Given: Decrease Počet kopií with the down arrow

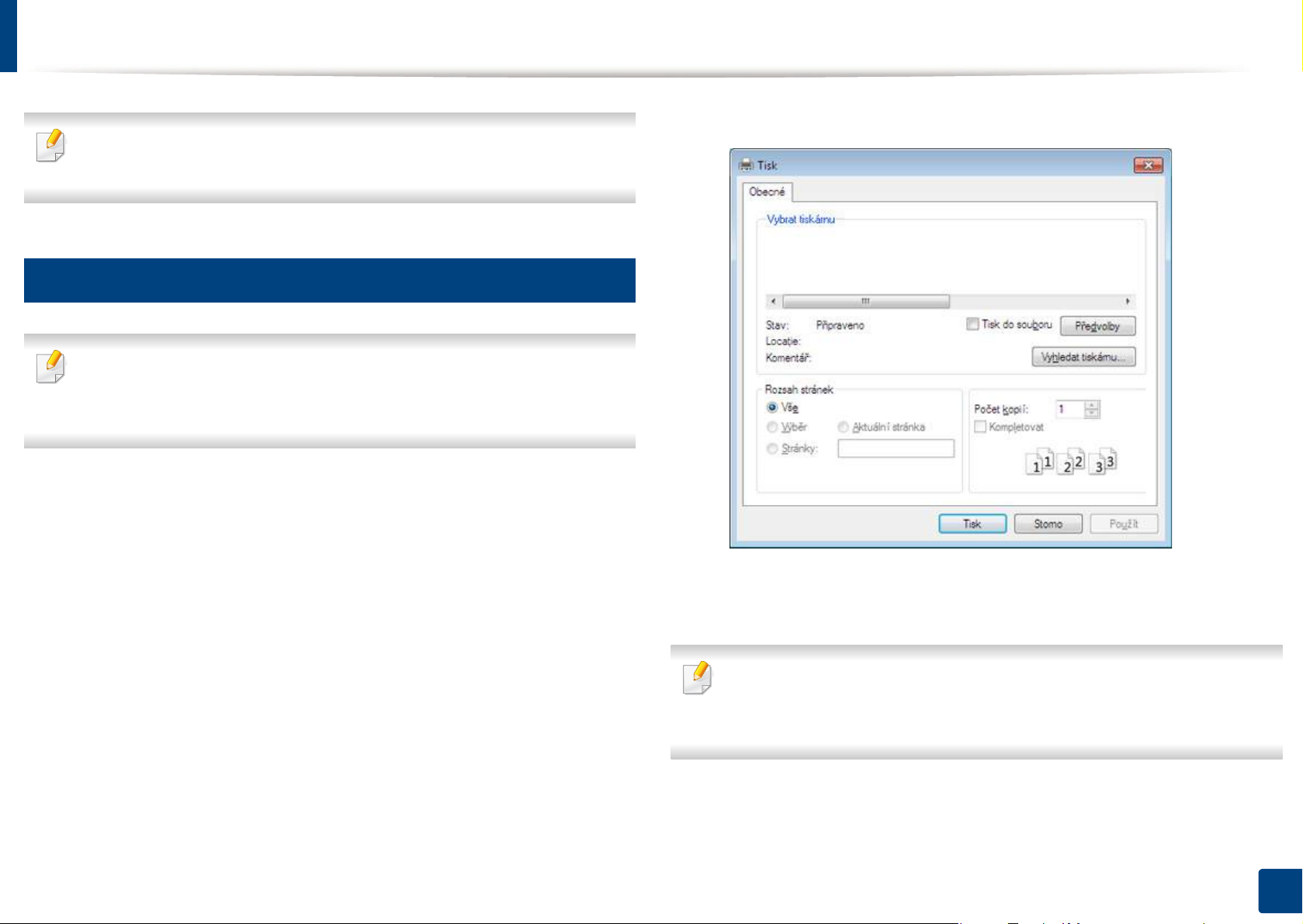Looking at the screenshot, I should pyautogui.click(x=1092, y=413).
